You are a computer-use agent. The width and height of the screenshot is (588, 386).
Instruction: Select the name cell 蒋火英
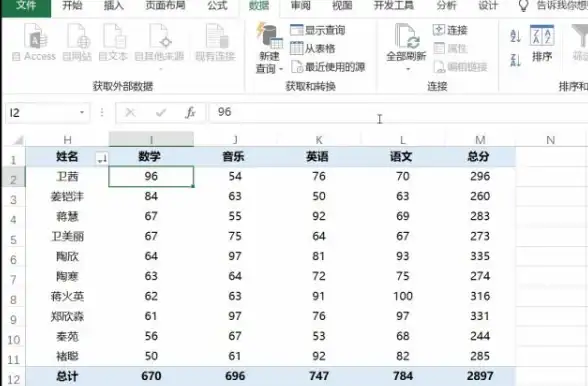(x=67, y=296)
